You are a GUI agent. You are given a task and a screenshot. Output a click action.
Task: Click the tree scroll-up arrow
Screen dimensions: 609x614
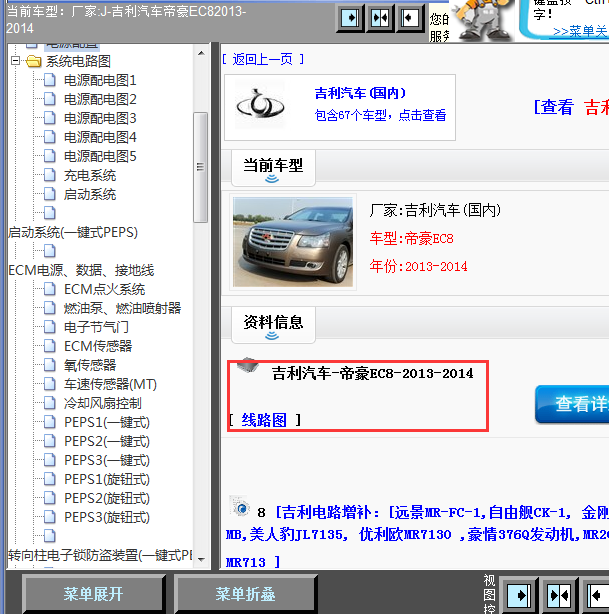[201, 53]
